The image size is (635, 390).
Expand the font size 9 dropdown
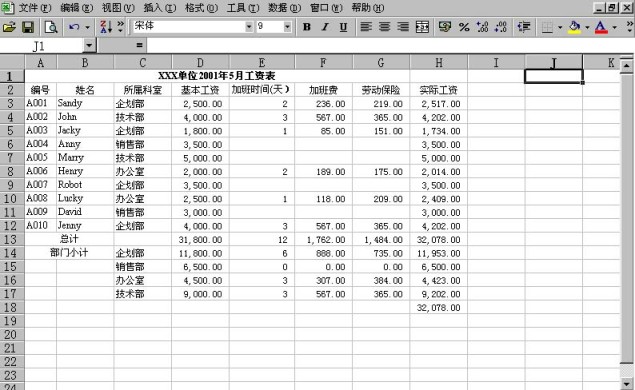(287, 27)
